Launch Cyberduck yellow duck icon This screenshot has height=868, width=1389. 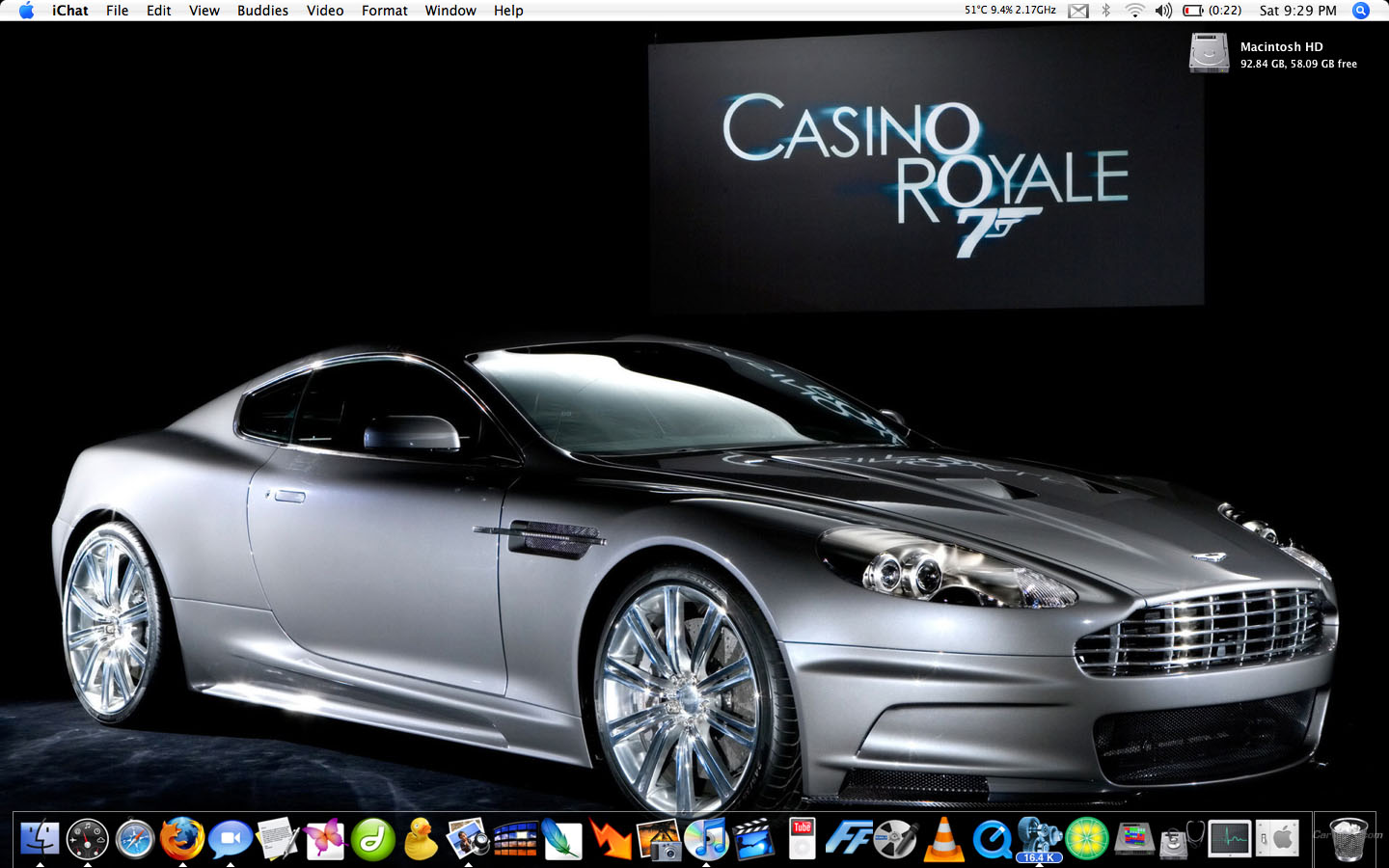tap(421, 839)
